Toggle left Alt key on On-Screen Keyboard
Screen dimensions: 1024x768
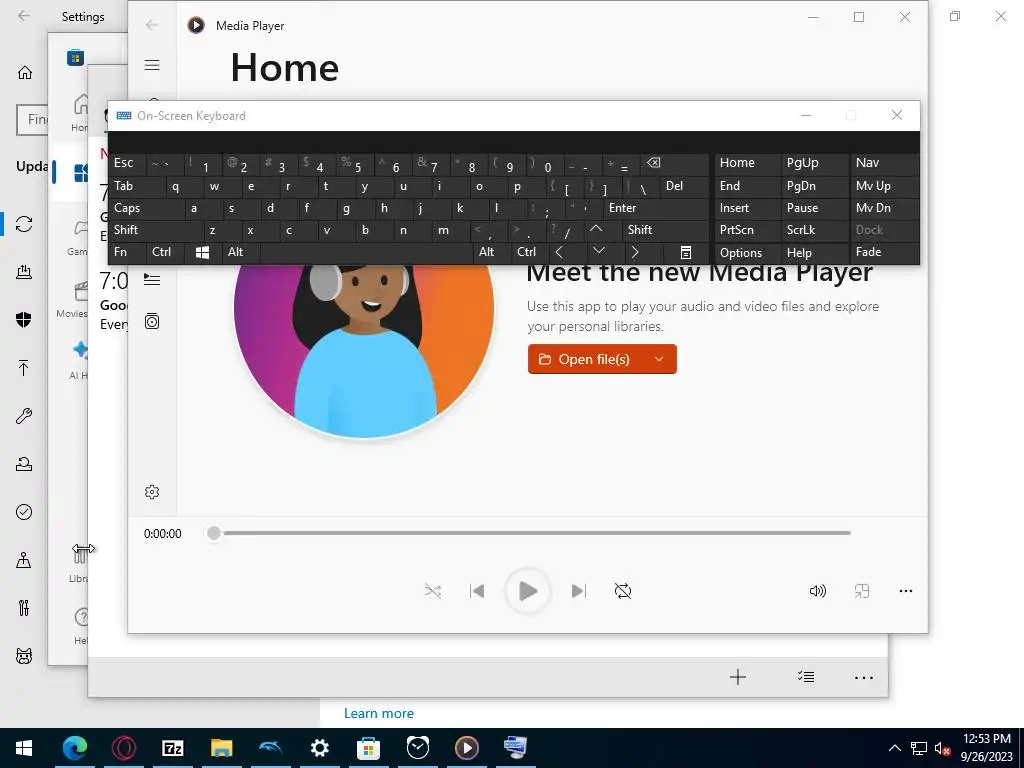242,252
